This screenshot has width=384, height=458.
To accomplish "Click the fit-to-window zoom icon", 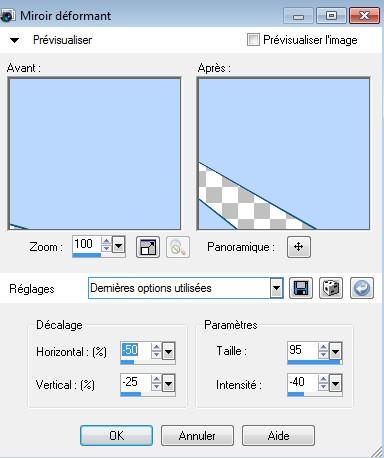I will pos(148,247).
